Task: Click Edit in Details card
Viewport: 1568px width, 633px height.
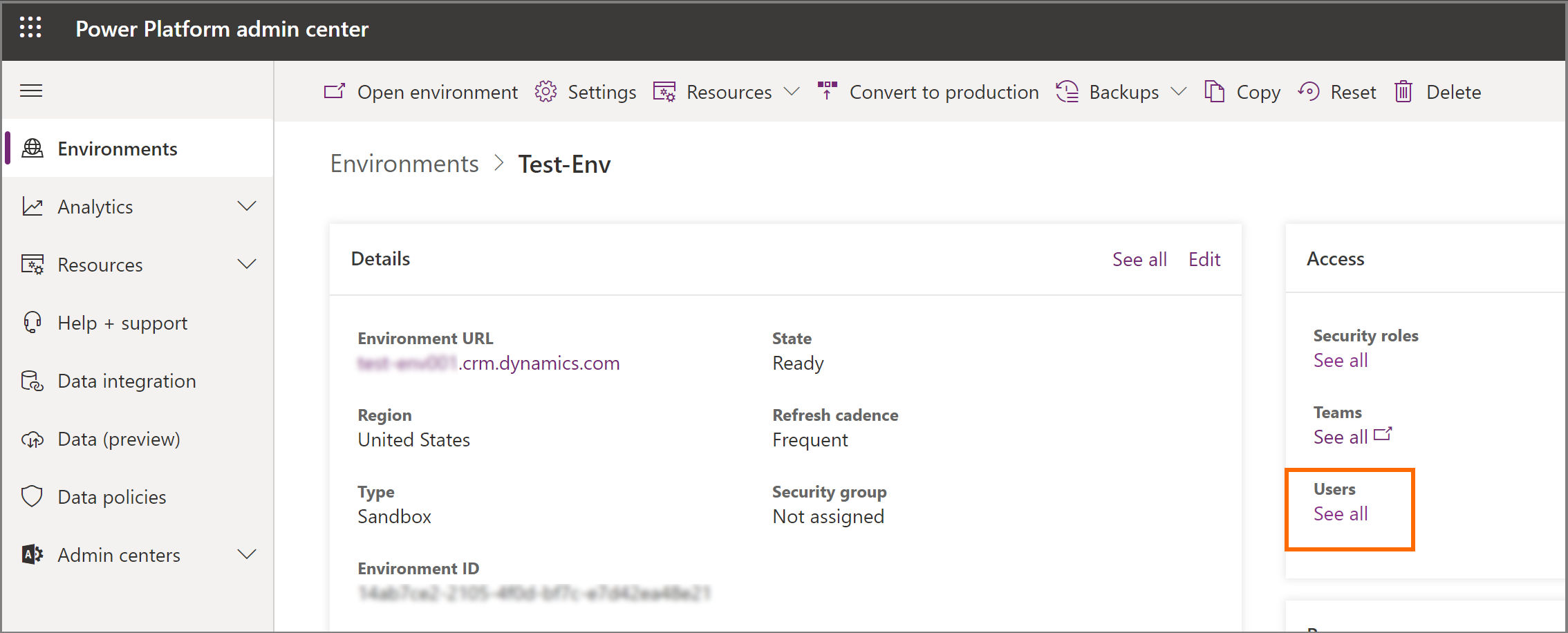Action: pos(1204,259)
